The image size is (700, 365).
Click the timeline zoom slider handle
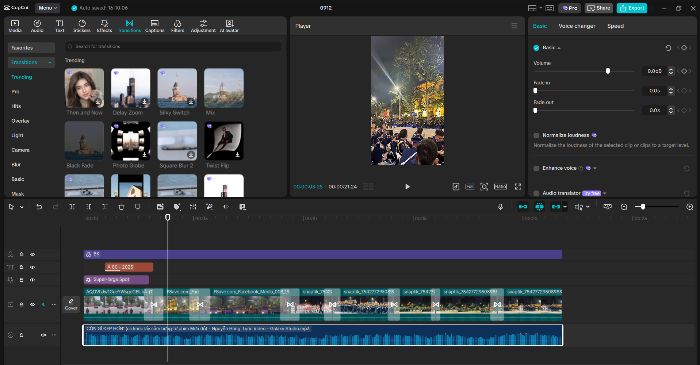coord(642,207)
